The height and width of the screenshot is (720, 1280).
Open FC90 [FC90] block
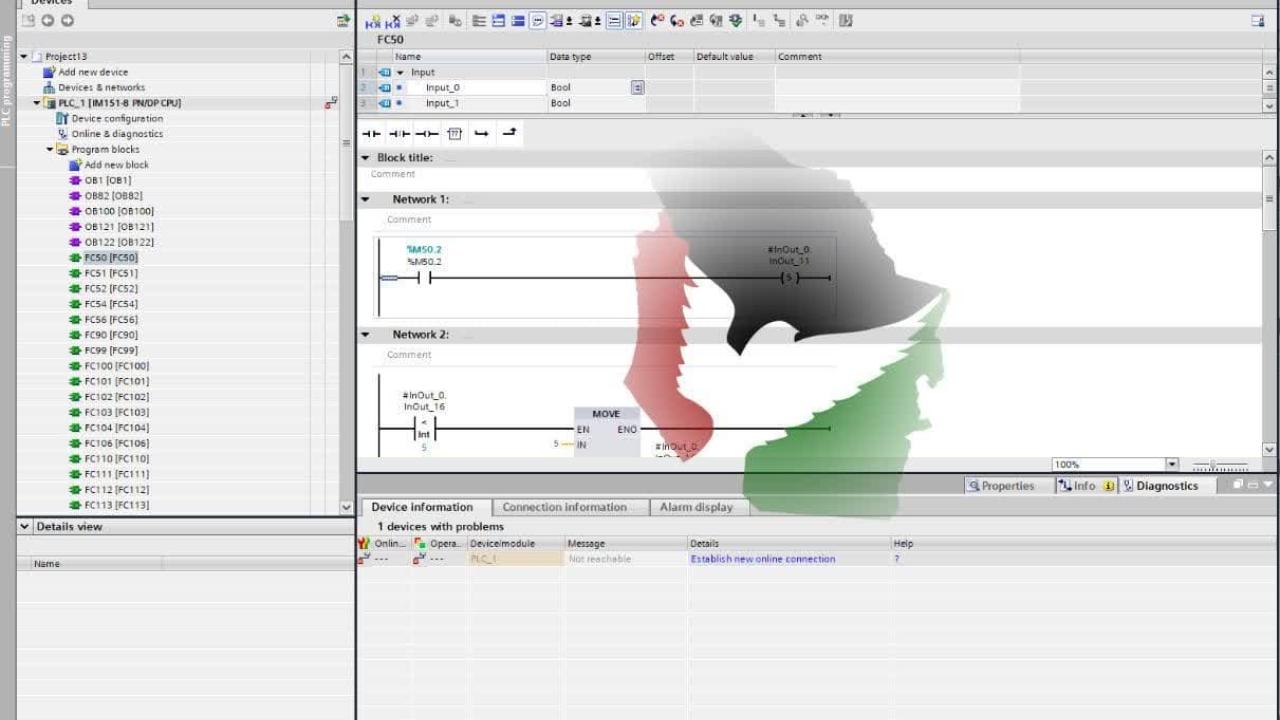111,335
